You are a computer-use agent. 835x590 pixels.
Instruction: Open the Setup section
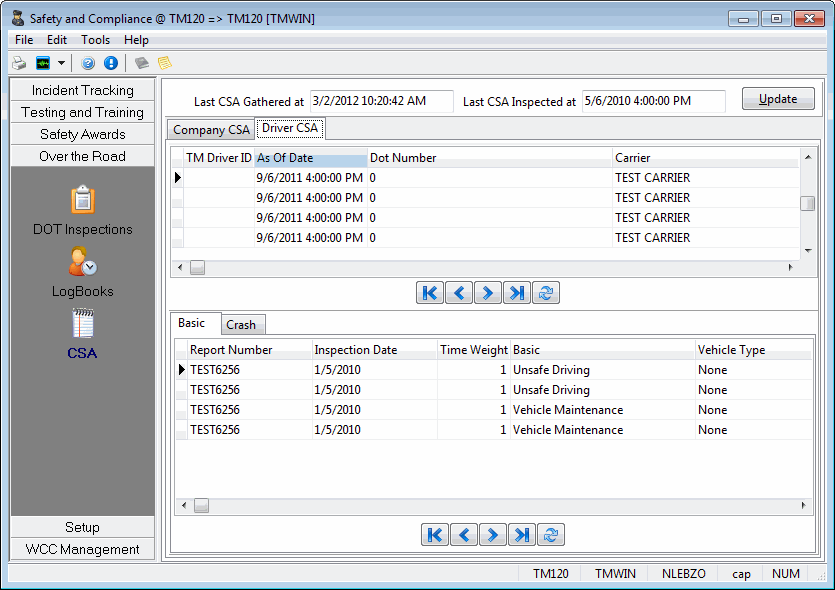coord(83,527)
